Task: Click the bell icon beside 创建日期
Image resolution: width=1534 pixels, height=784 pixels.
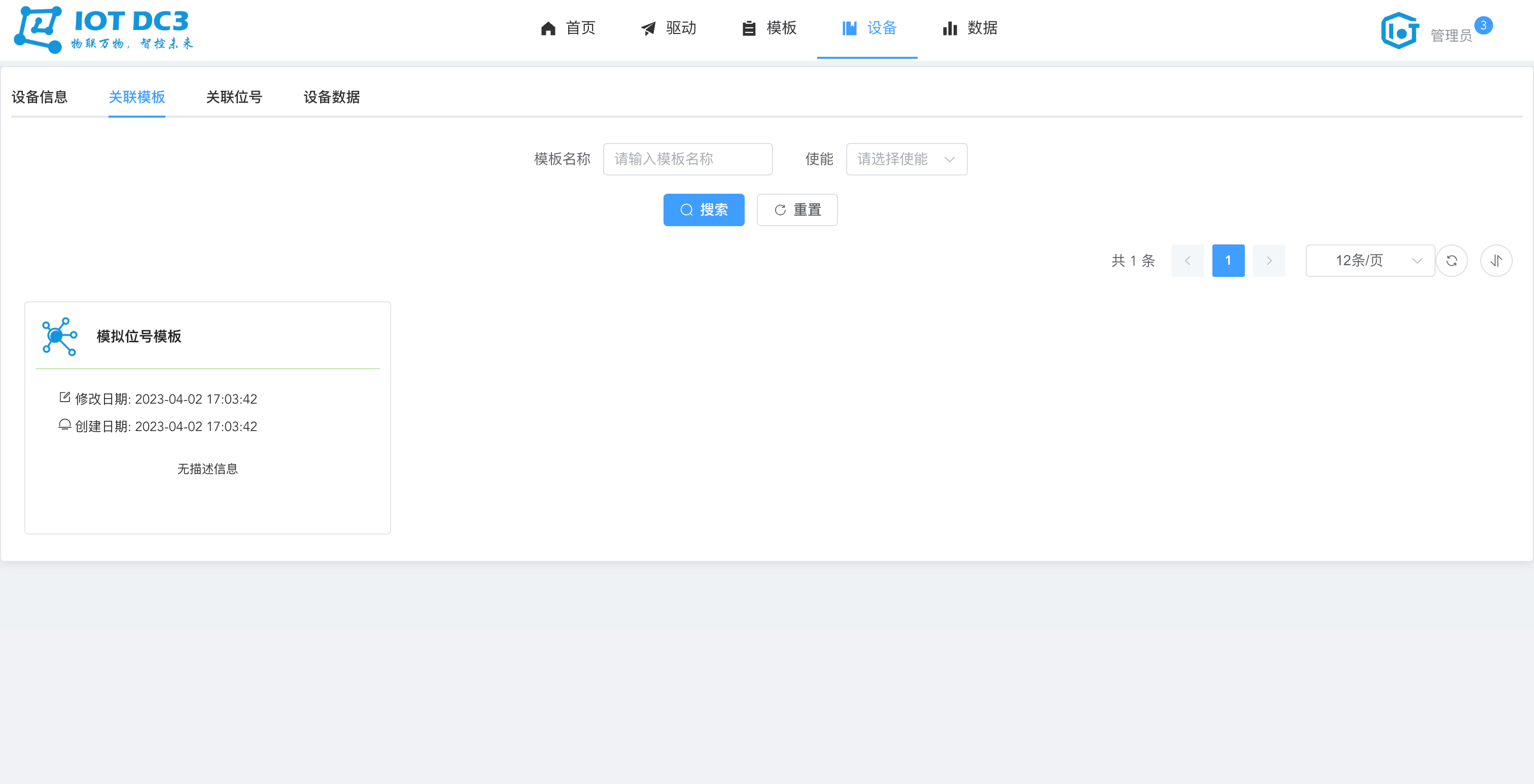Action: (64, 425)
